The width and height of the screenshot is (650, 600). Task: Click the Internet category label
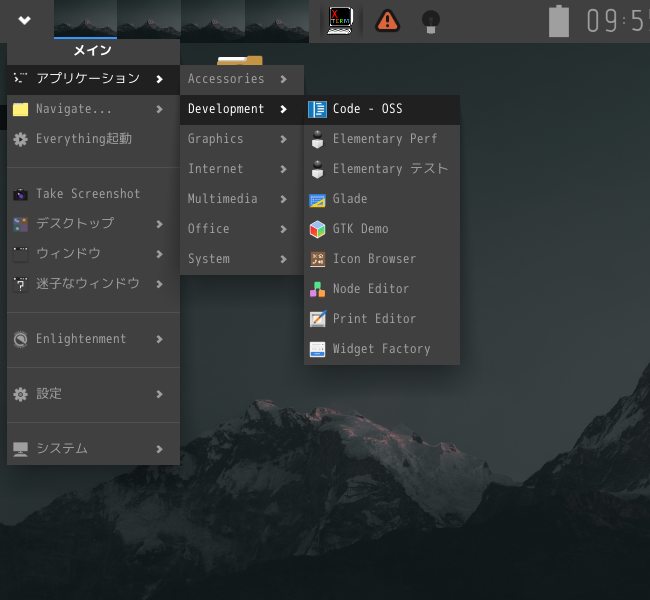(x=216, y=169)
